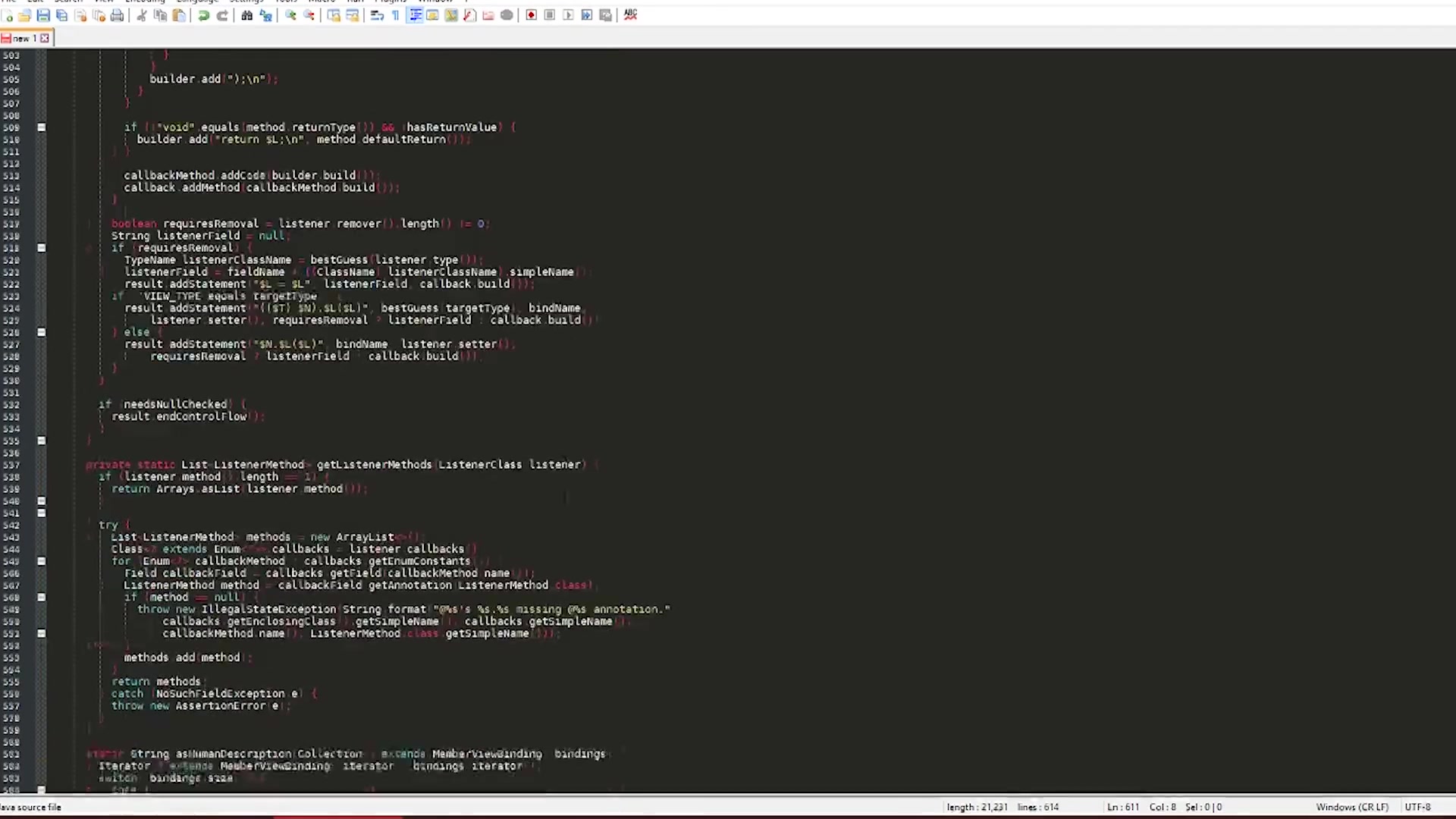
Task: Click the UTF-8 encoding in status bar
Action: (x=1417, y=807)
